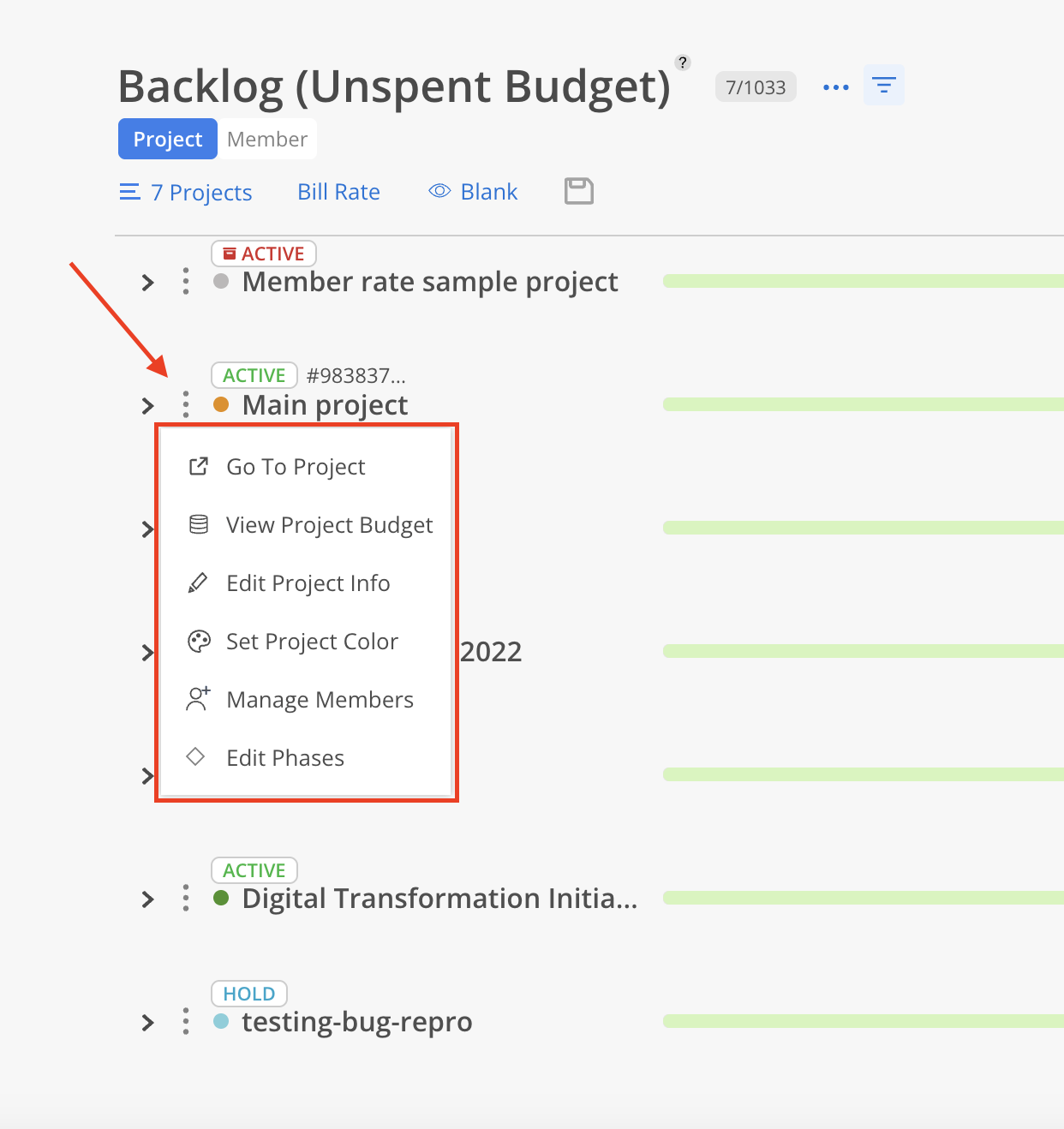Toggle the Blank visibility eye option
1064x1129 pixels.
coord(473,192)
